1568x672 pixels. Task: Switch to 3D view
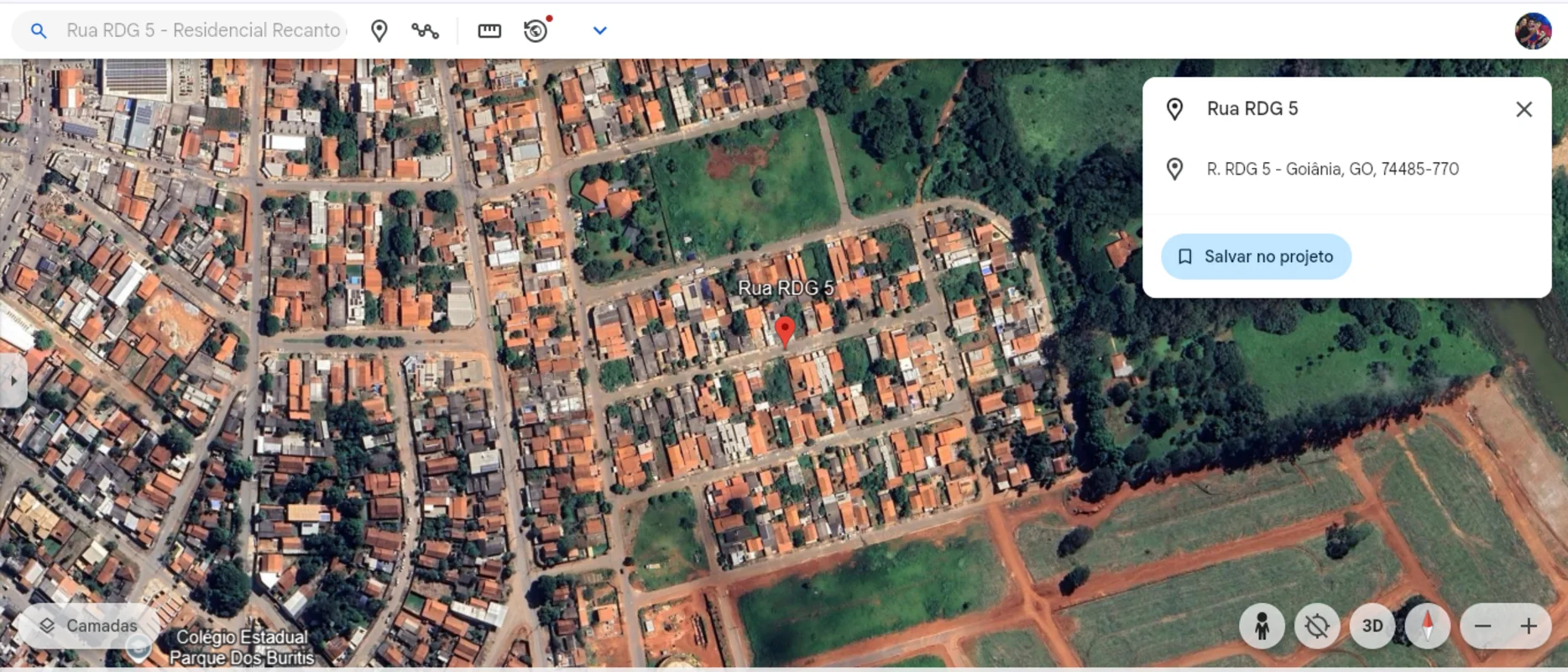tap(1372, 626)
